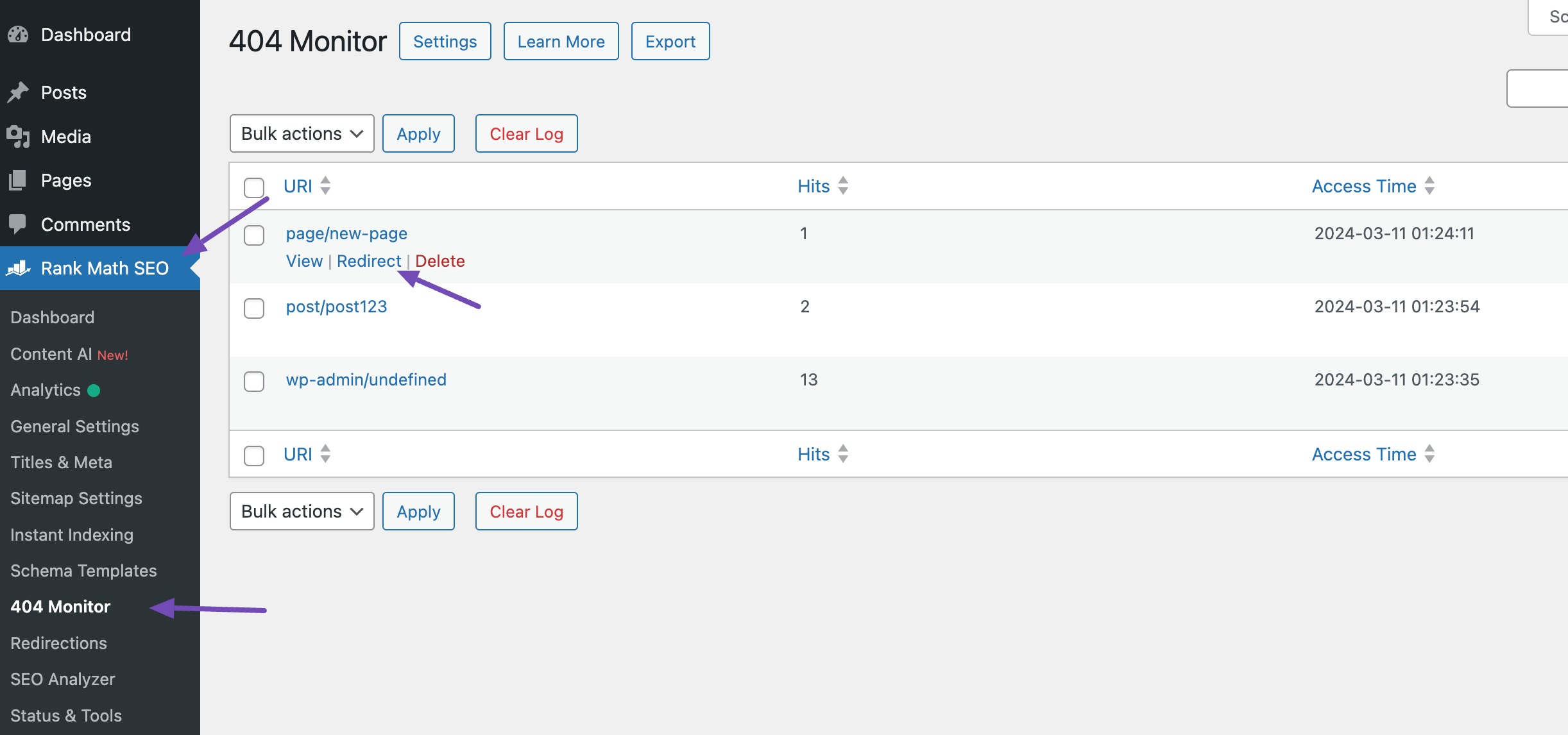Sort by Hits using top header arrows
1568x735 pixels.
[843, 186]
